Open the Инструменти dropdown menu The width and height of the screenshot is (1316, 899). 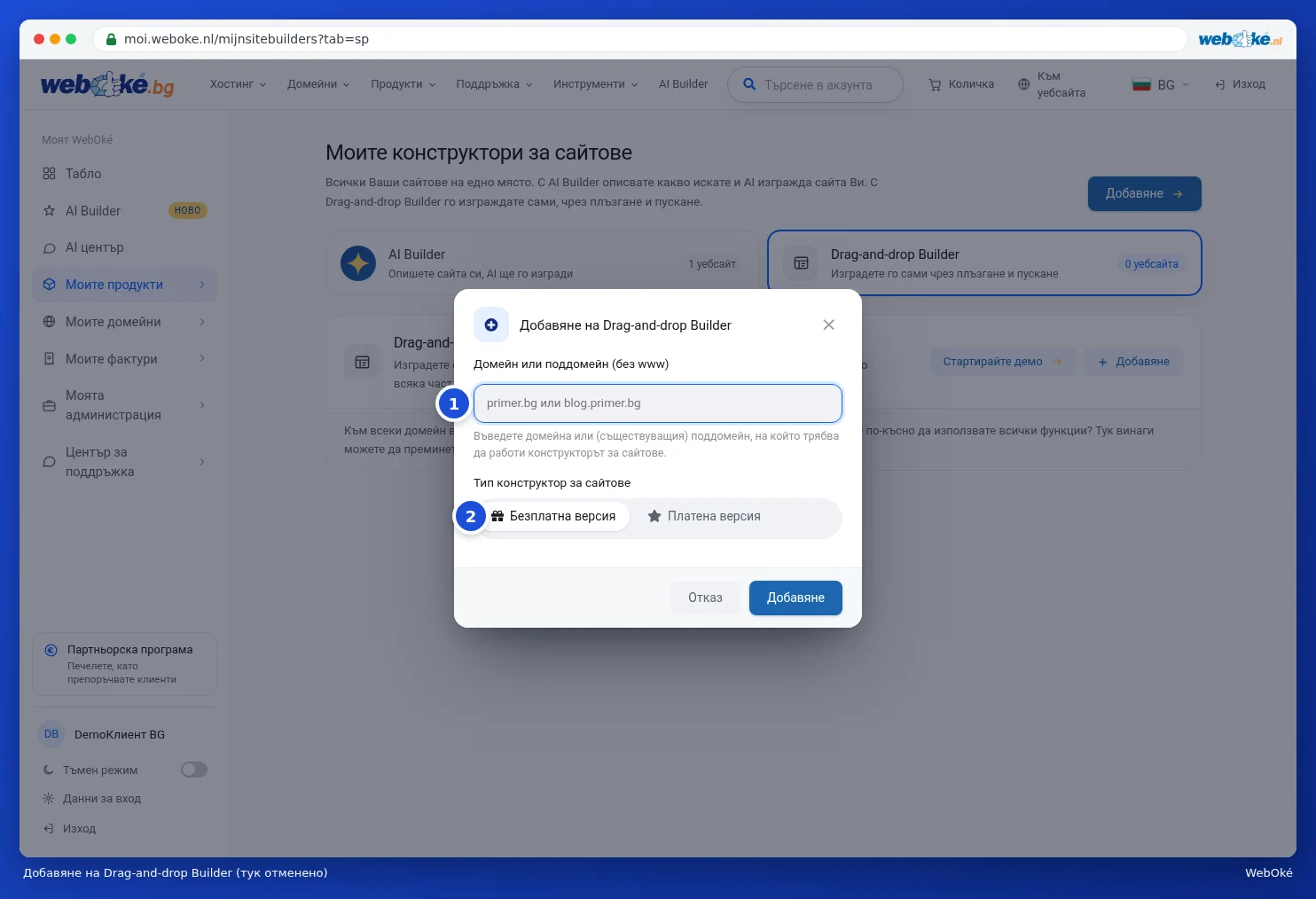coord(595,84)
